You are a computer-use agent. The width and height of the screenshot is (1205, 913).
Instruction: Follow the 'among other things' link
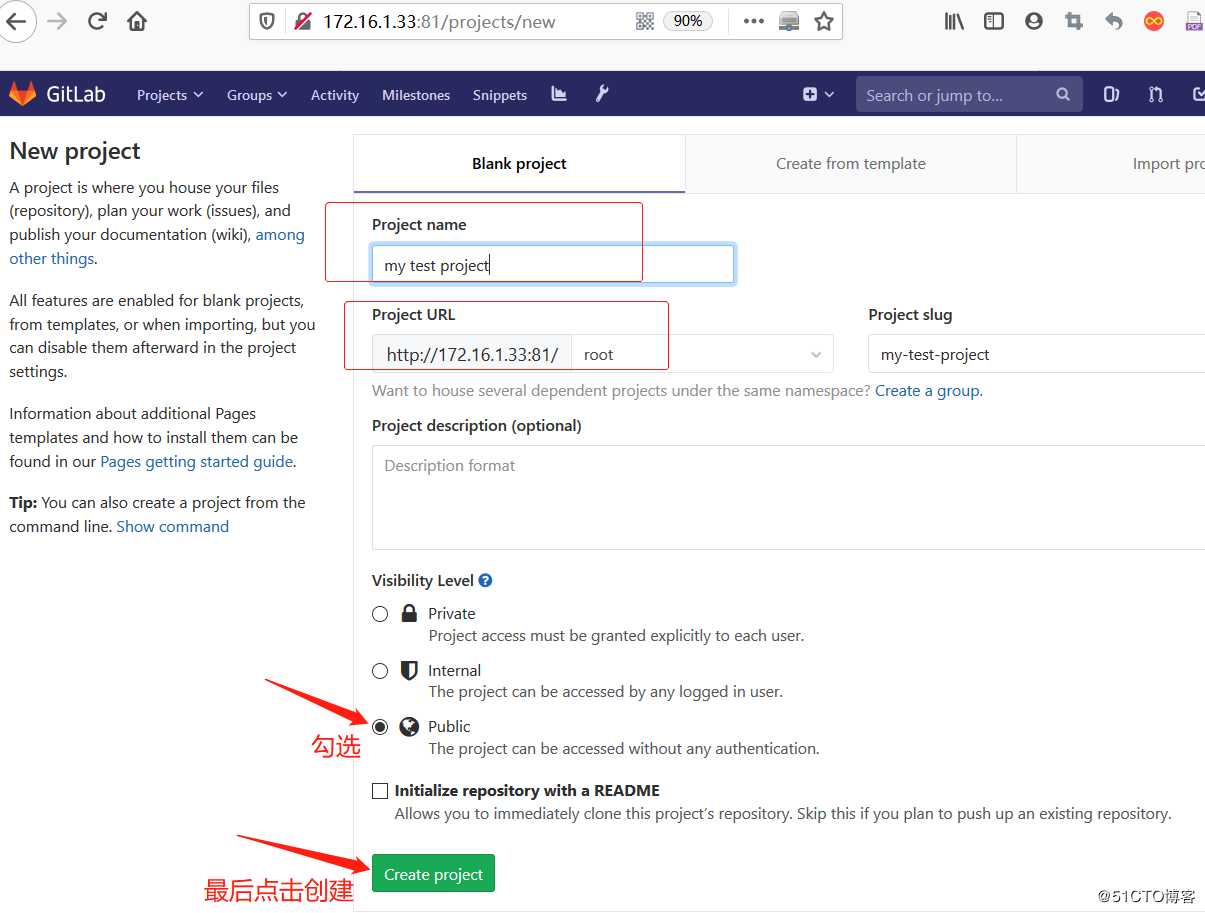pyautogui.click(x=157, y=246)
